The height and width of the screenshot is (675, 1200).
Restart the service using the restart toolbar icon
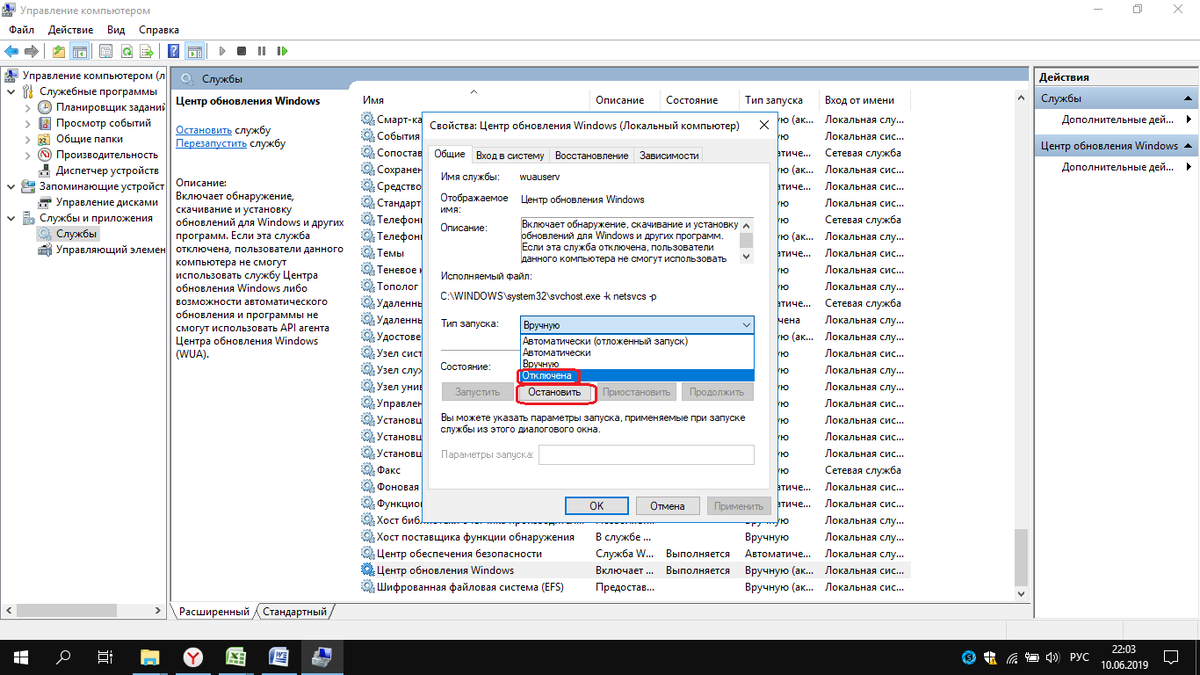point(282,51)
